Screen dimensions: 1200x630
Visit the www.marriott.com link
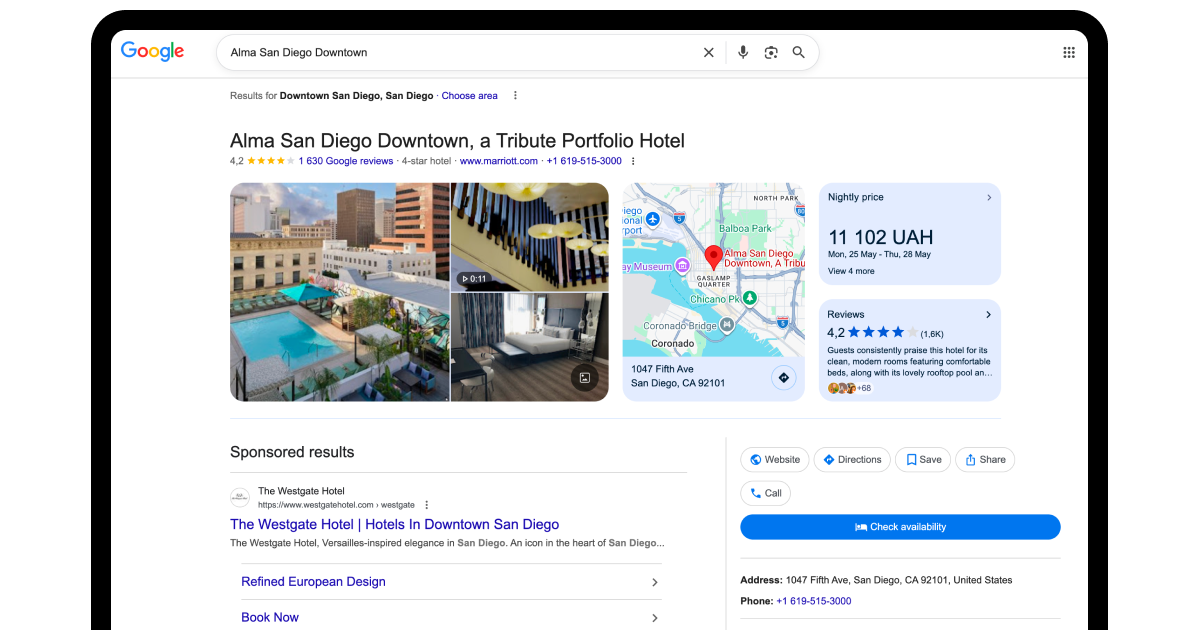click(x=499, y=160)
